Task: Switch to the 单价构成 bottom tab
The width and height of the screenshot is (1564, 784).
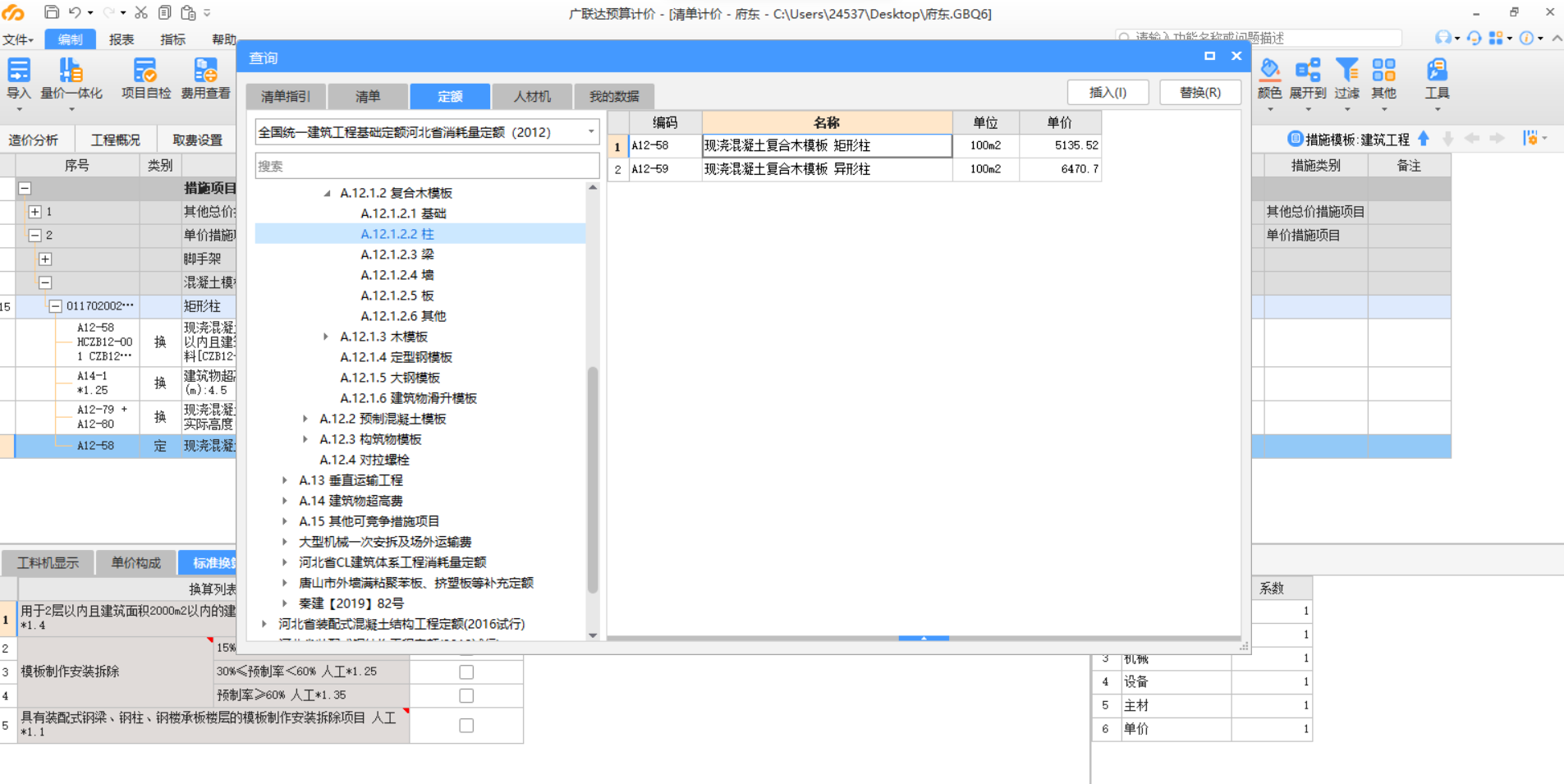Action: point(135,562)
